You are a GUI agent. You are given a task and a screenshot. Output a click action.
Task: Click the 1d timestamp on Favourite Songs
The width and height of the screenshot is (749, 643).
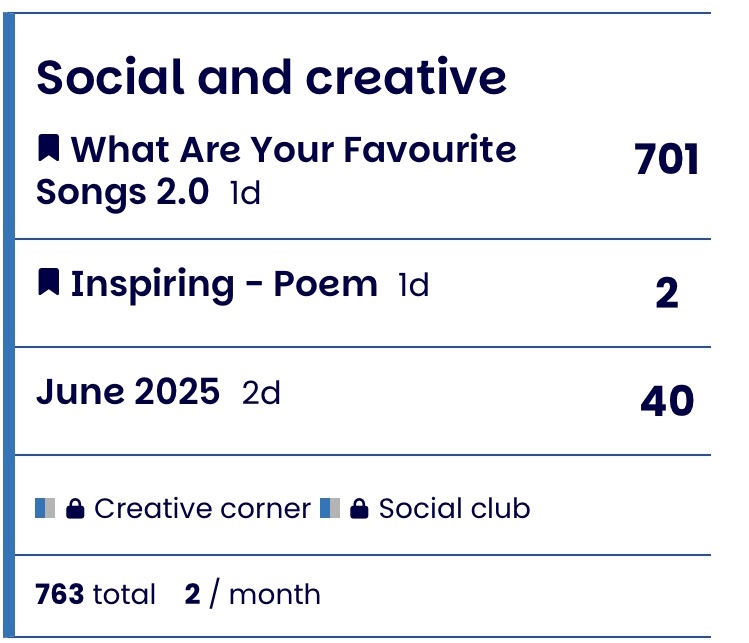coord(245,193)
